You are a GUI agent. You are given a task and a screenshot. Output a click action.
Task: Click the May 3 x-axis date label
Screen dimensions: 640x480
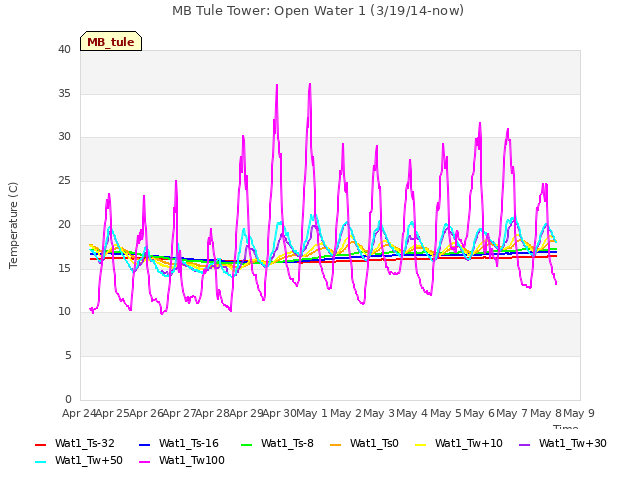(x=379, y=413)
